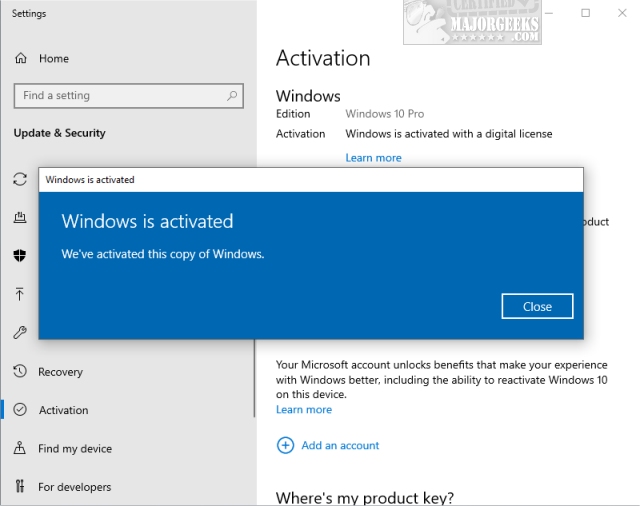Click the Where's my product key heading
Viewport: 640px width, 506px height.
pos(364,498)
